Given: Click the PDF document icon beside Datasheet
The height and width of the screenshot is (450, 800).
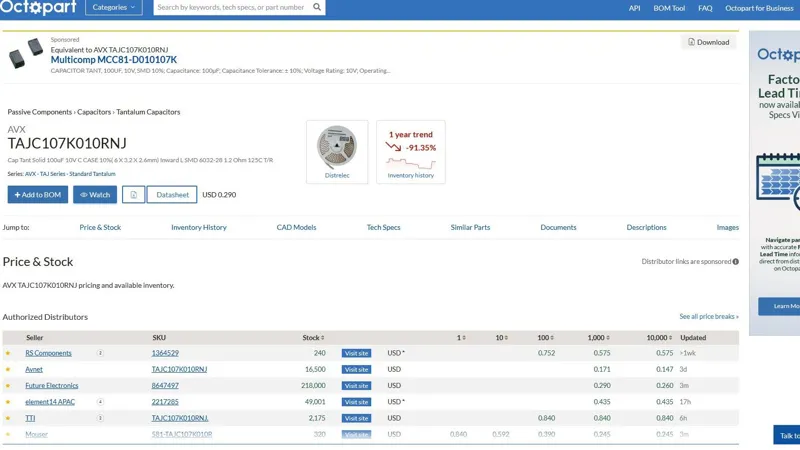Looking at the screenshot, I should 133,195.
